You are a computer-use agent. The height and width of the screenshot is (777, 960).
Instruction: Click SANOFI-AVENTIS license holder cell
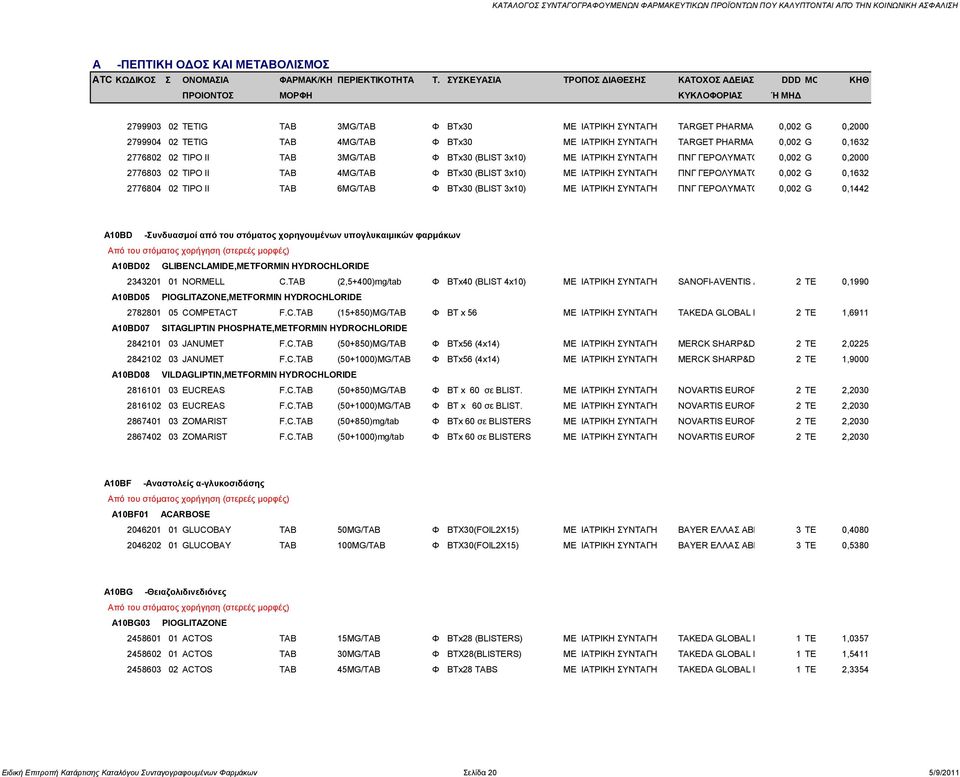coord(716,282)
